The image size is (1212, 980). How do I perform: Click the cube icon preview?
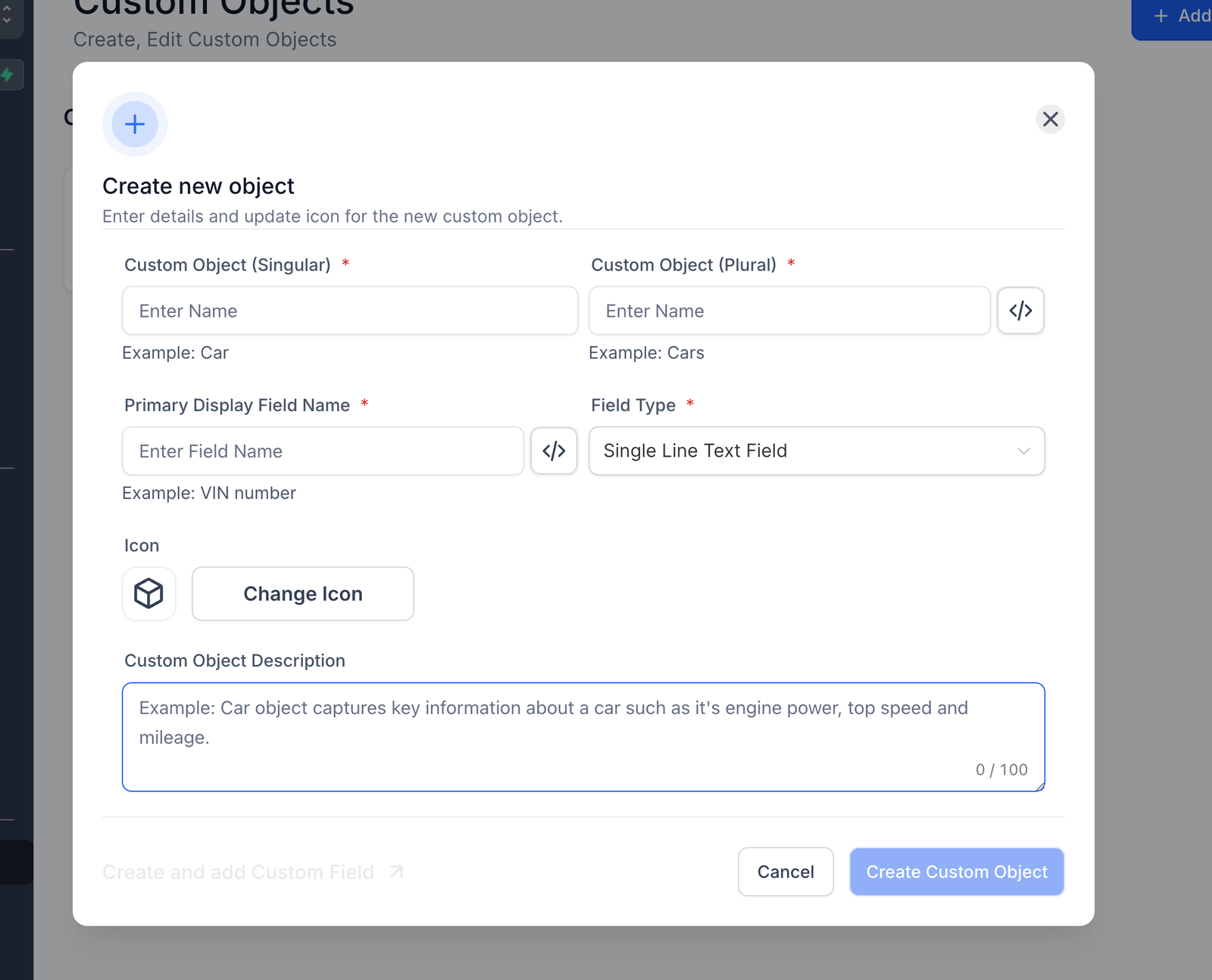[x=149, y=594]
